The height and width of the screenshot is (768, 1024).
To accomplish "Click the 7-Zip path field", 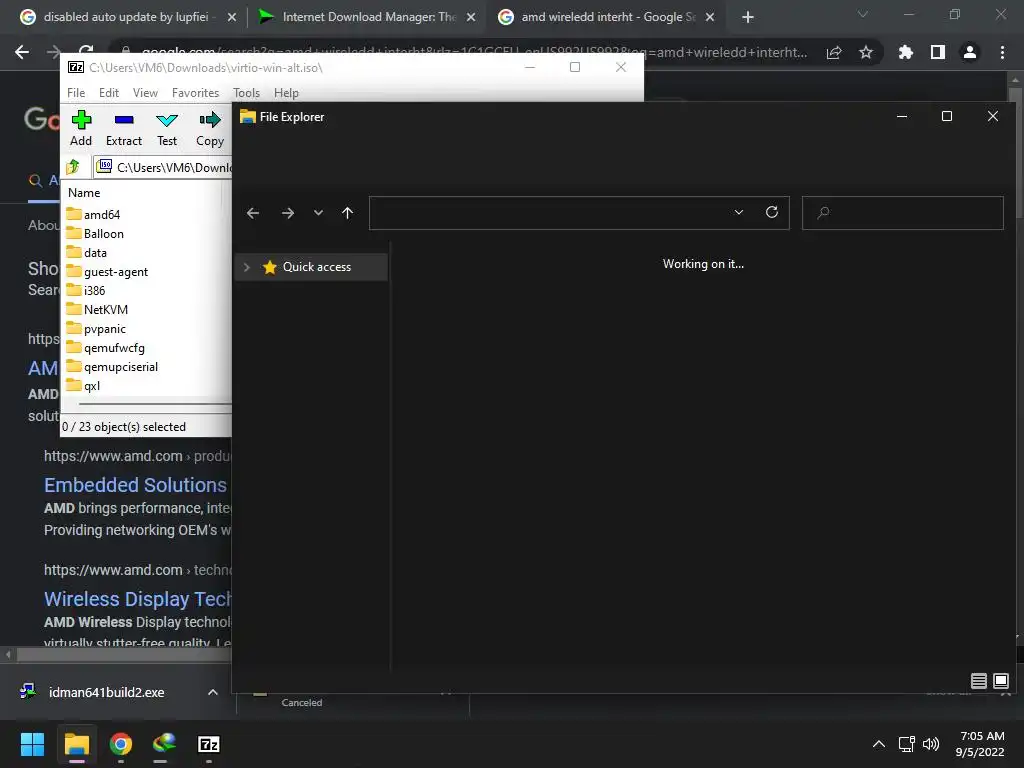I will [x=163, y=167].
